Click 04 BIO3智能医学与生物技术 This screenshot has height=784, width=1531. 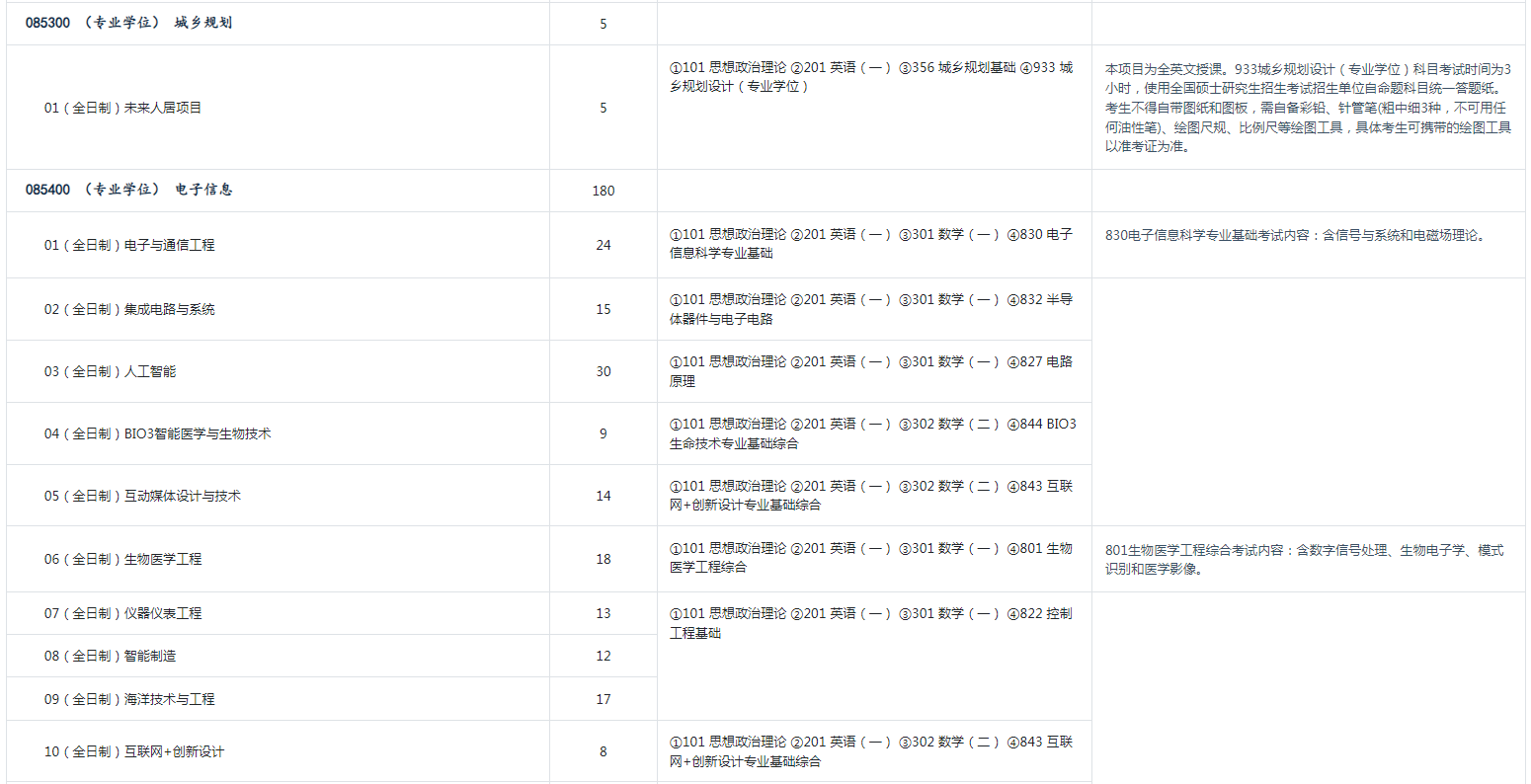pos(156,433)
